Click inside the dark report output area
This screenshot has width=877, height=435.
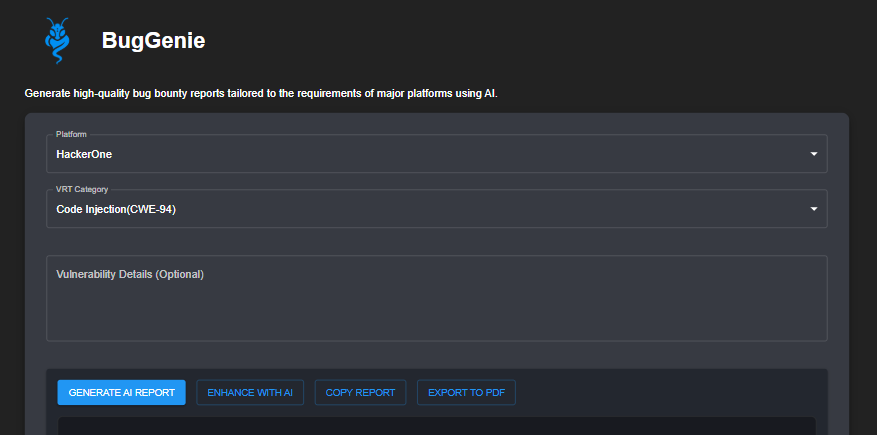pos(436,426)
